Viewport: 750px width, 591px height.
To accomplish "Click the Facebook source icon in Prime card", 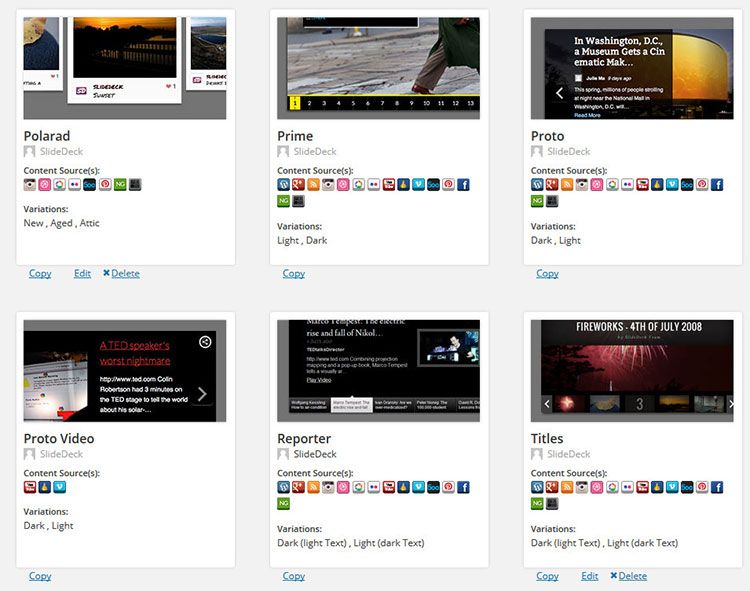I will (463, 185).
